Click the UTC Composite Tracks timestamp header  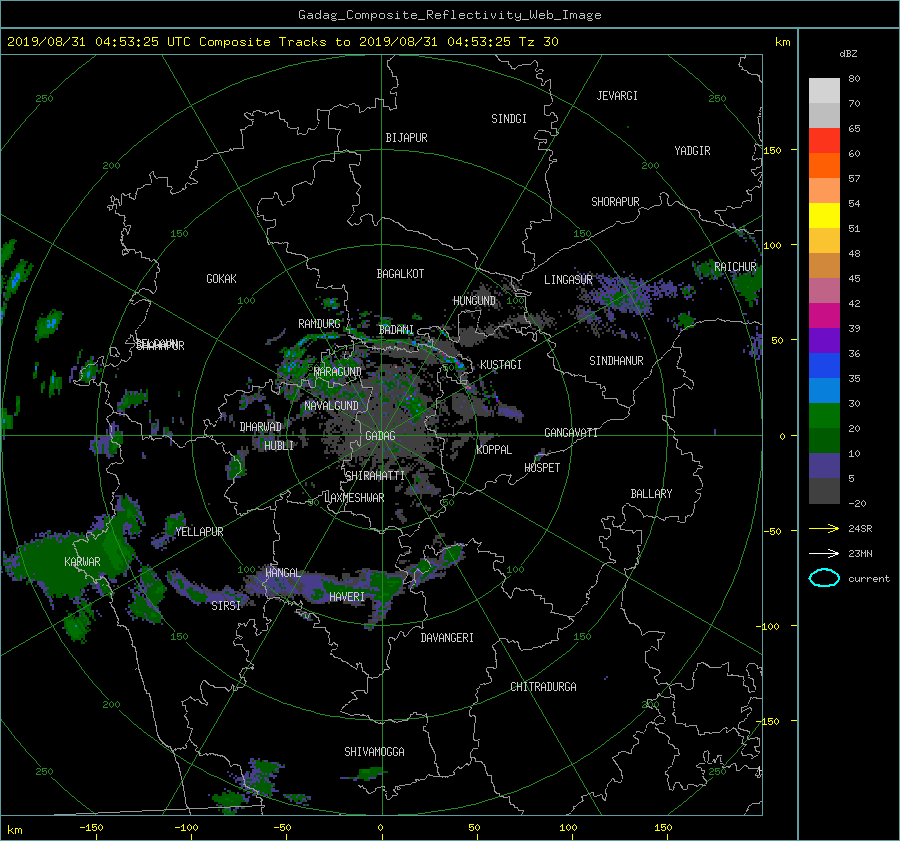(282, 42)
